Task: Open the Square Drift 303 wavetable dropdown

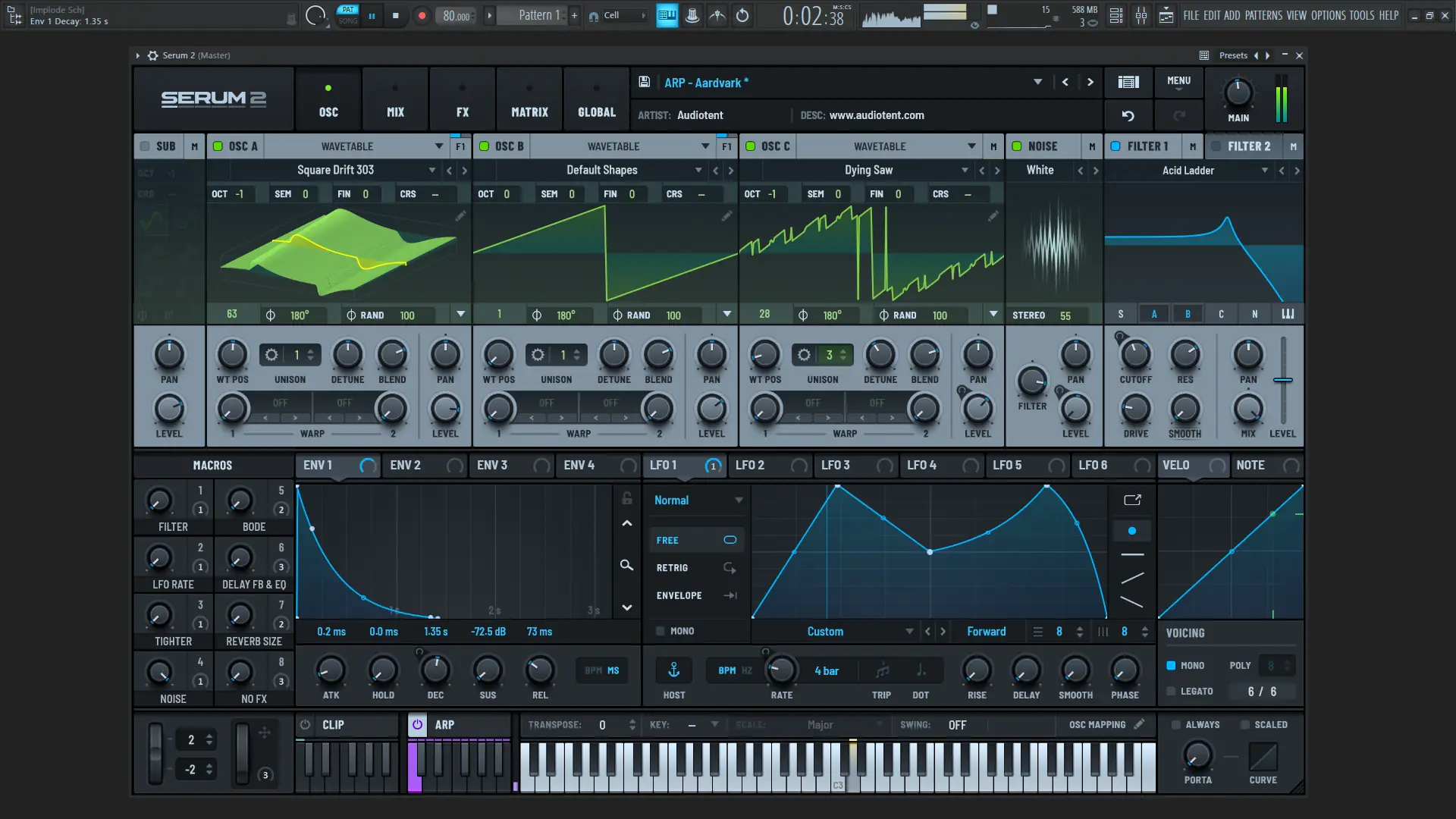Action: pos(431,170)
